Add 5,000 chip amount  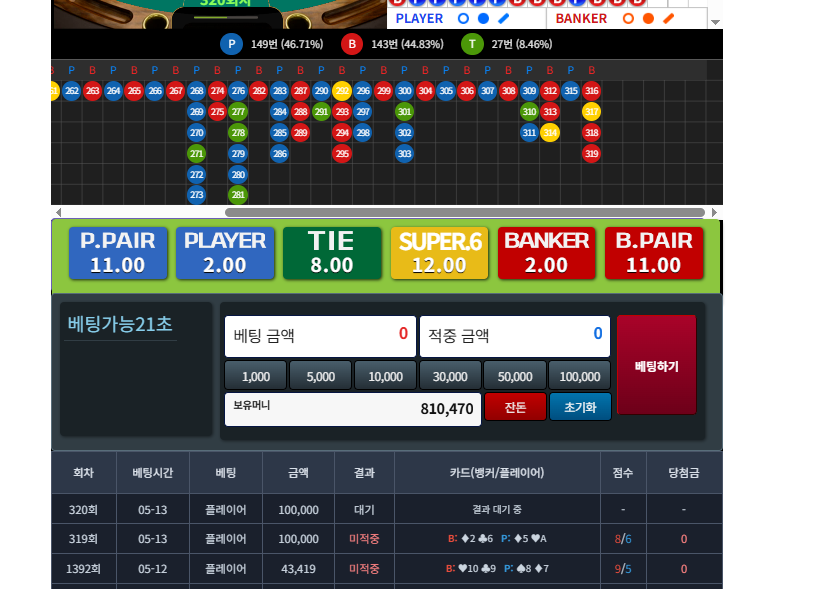pos(320,376)
